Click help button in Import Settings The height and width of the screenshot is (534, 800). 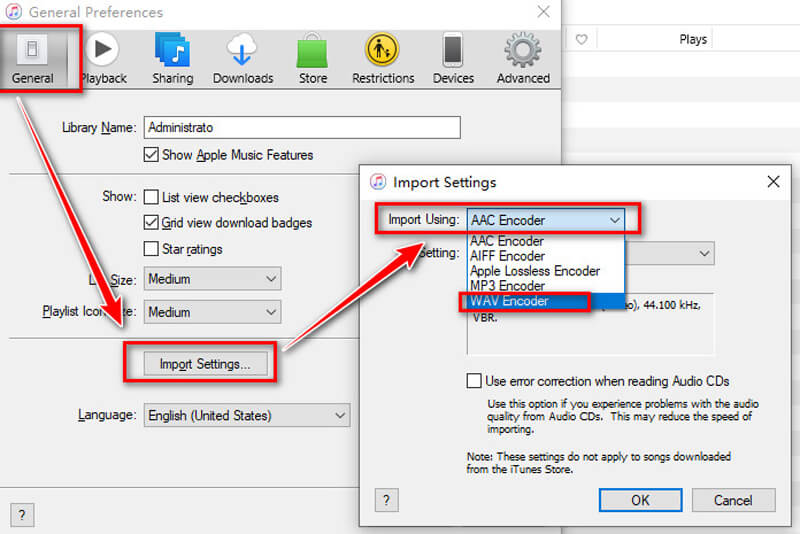[386, 500]
